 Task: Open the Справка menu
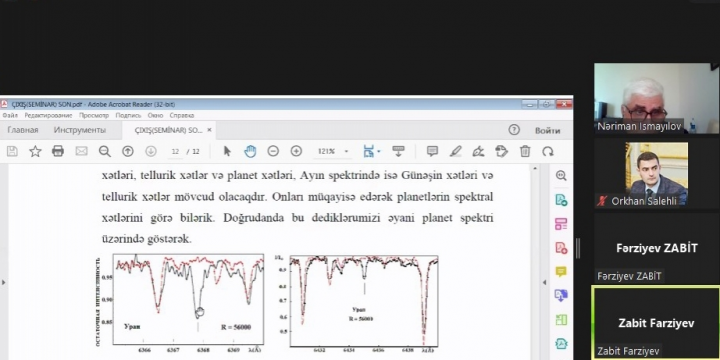pos(182,115)
